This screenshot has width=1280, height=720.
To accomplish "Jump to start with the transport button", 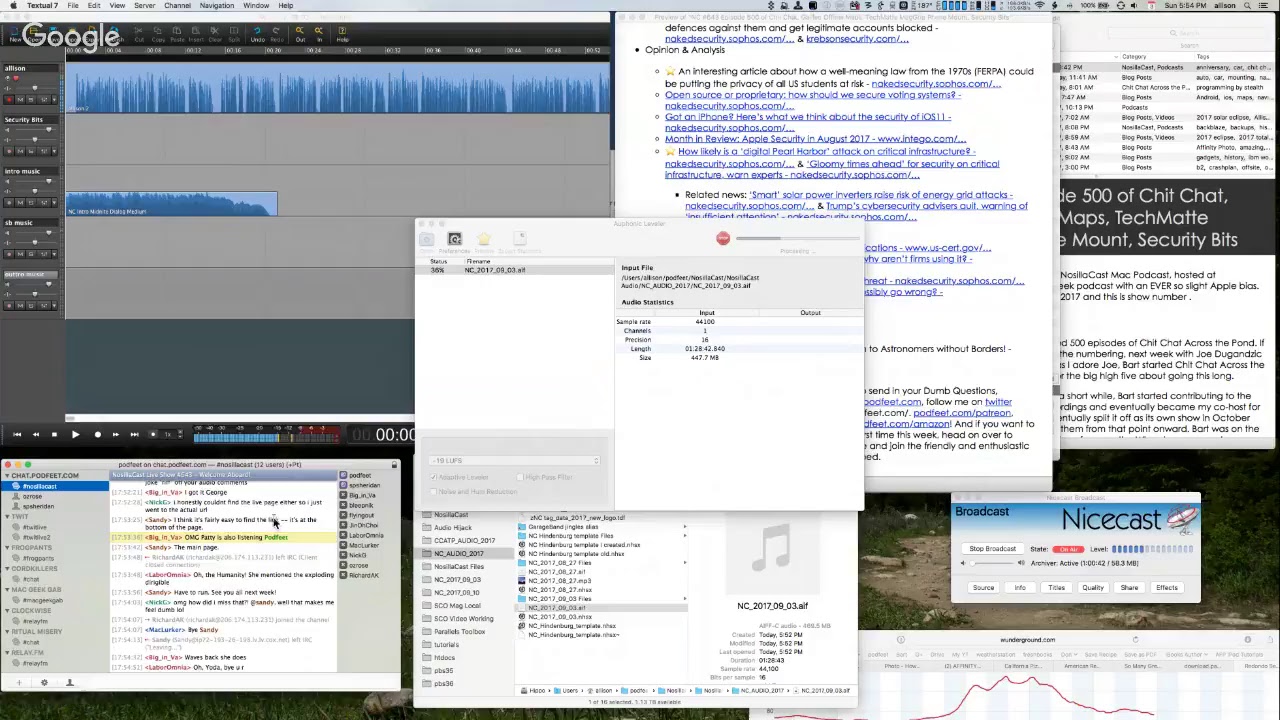I will [x=17, y=435].
